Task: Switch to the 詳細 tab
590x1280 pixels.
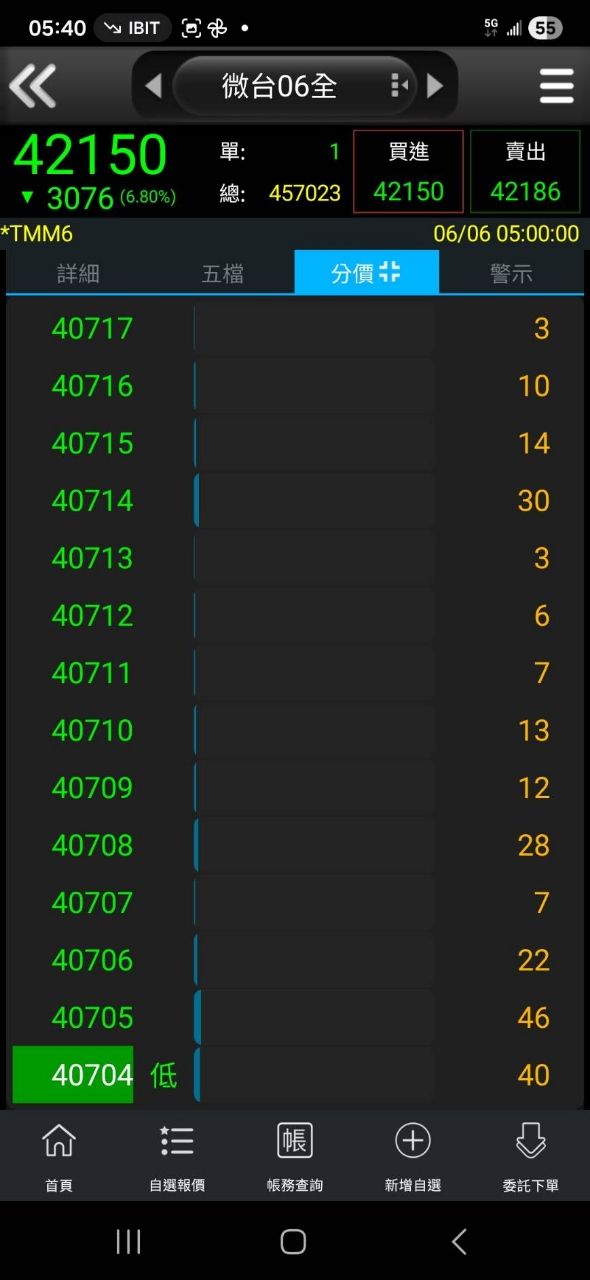Action: tap(78, 273)
